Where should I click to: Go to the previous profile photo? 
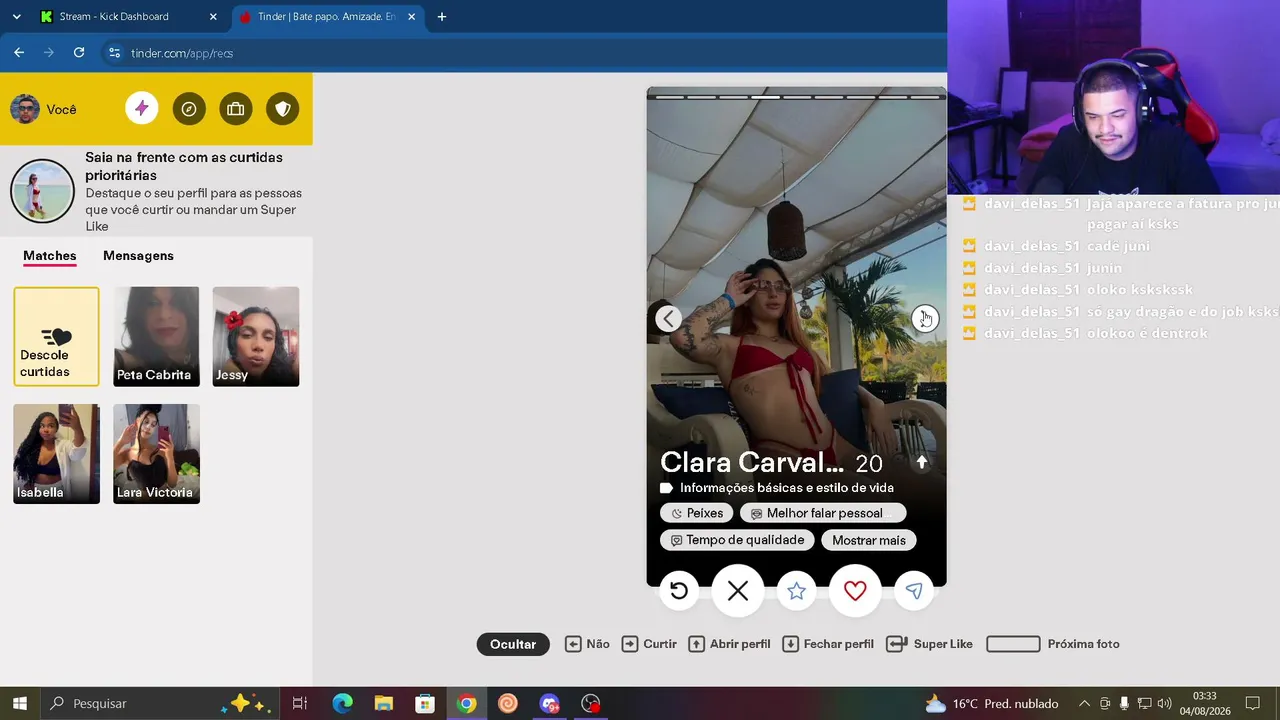point(668,318)
